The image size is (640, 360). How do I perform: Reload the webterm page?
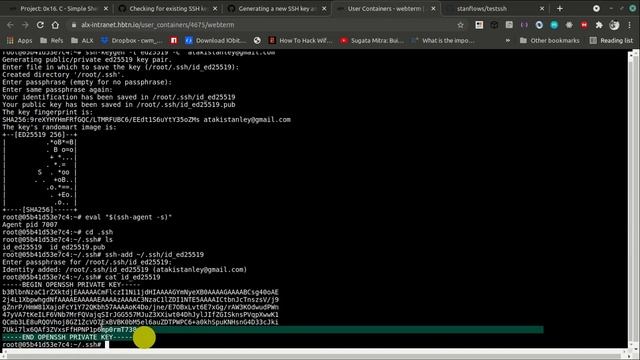coord(40,25)
